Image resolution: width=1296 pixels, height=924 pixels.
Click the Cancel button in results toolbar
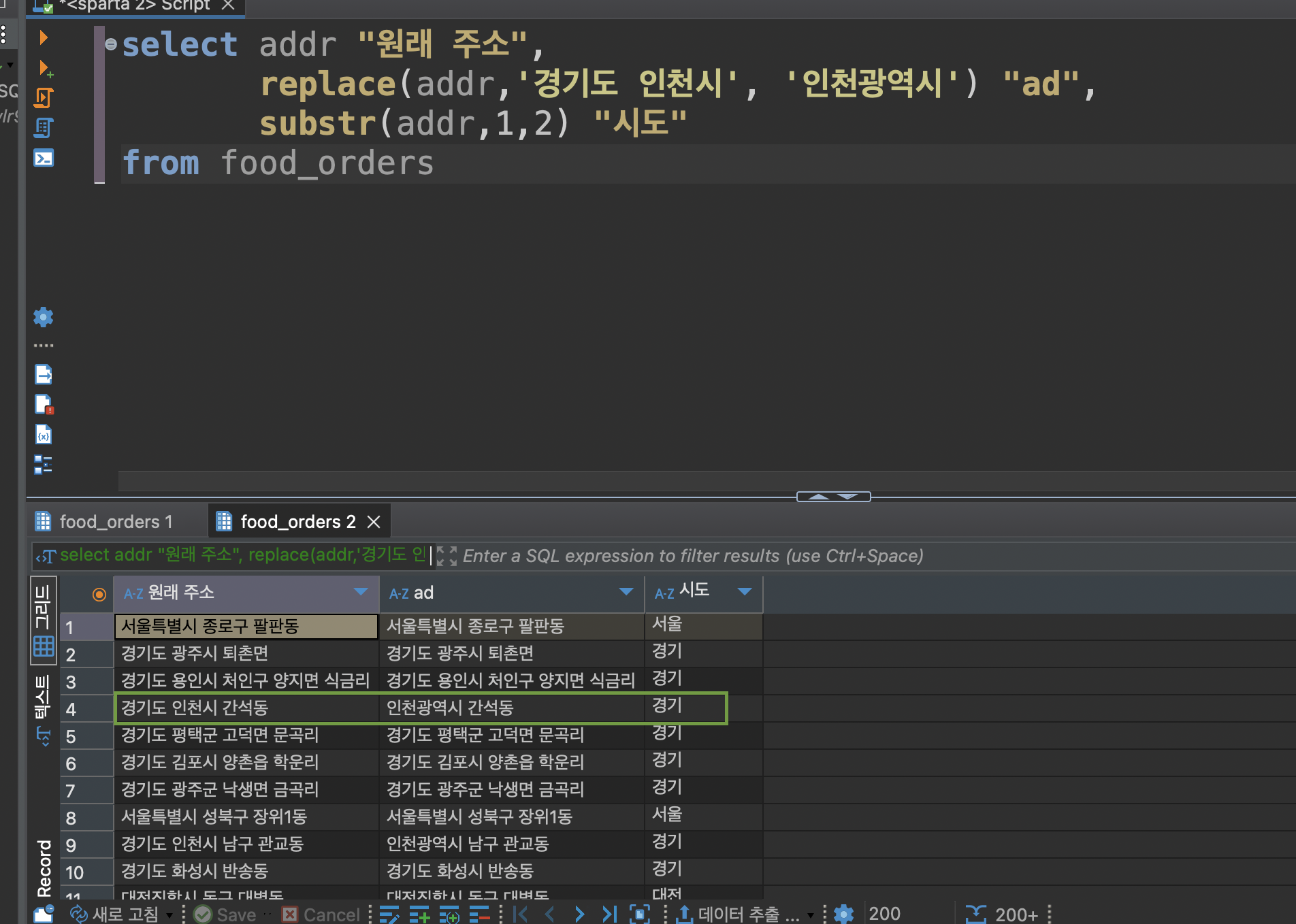(321, 914)
